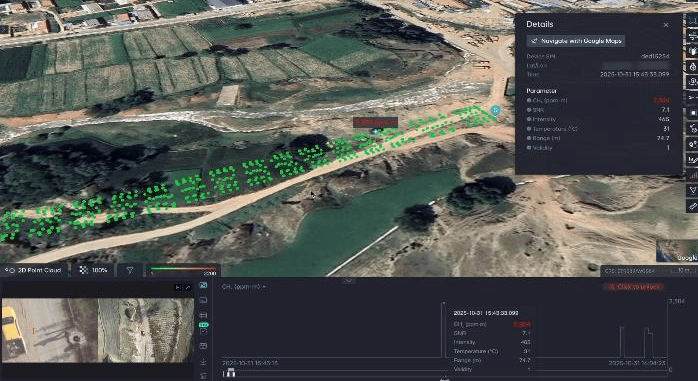
Task: Click the red Click to unlock button
Action: point(633,287)
